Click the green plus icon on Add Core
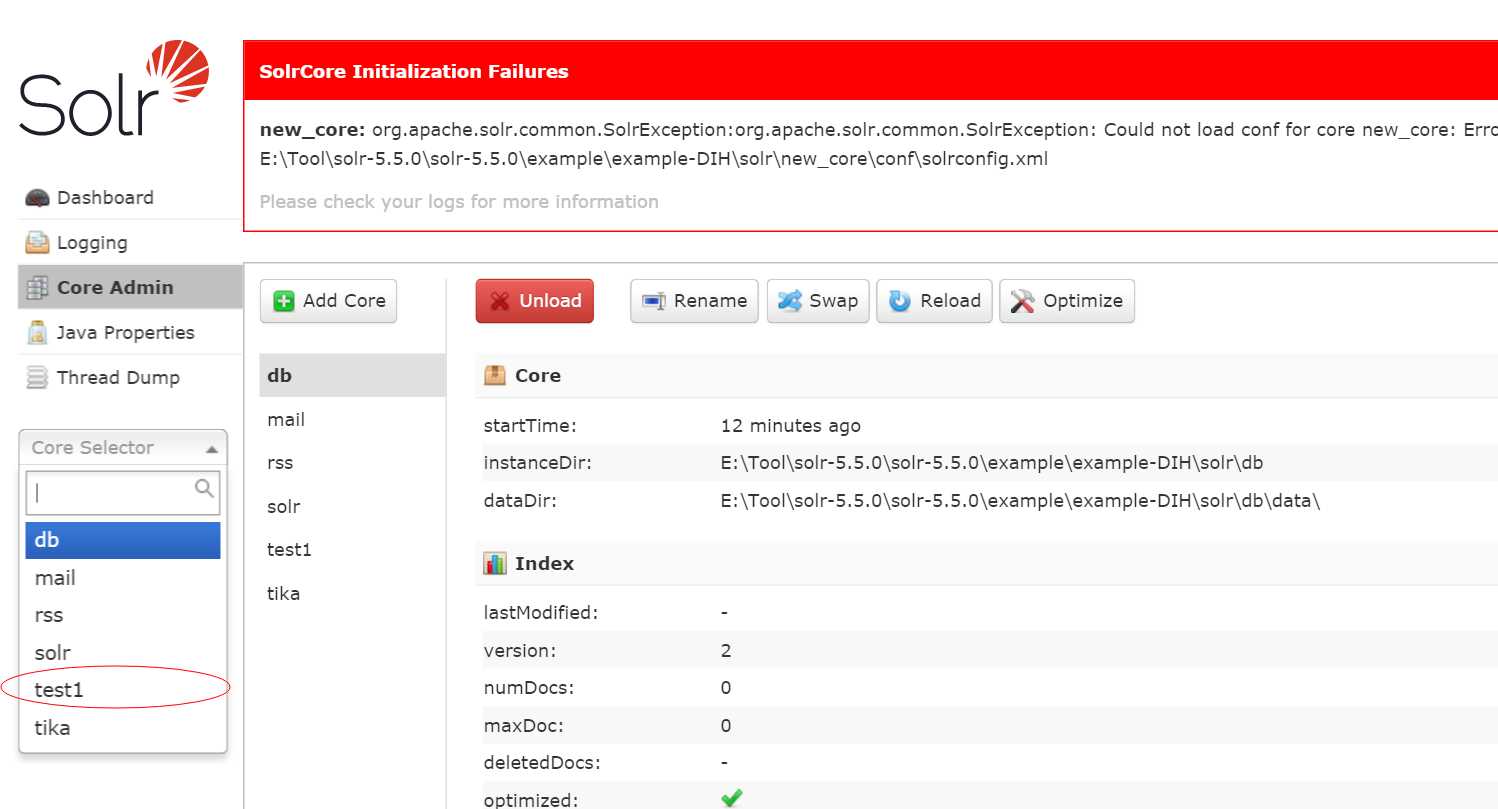 (x=284, y=301)
